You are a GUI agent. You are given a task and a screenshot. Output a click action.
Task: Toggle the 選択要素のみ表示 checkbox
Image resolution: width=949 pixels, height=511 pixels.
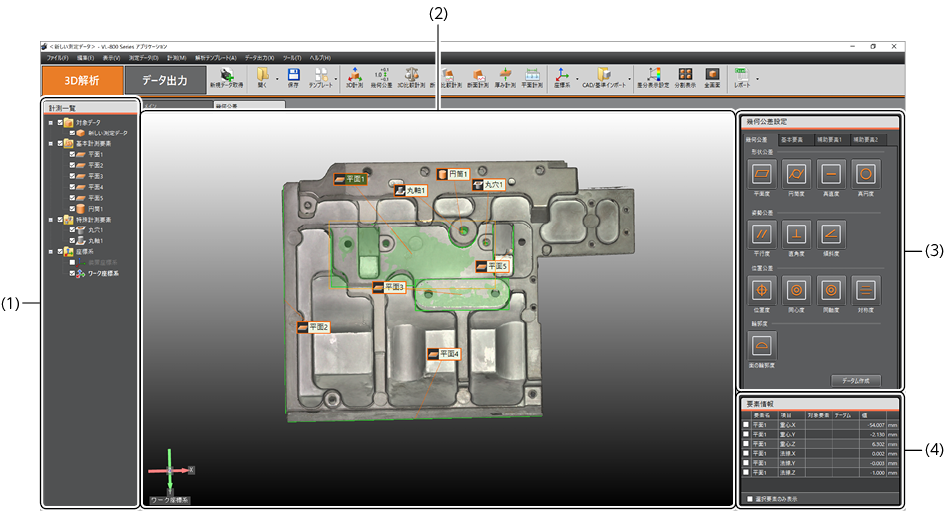(751, 497)
